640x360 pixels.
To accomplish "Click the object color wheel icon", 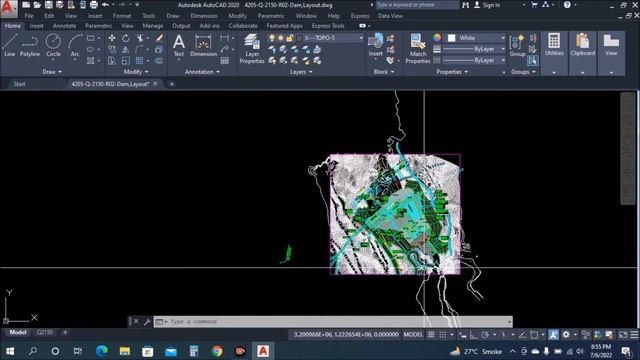I will tap(437, 38).
